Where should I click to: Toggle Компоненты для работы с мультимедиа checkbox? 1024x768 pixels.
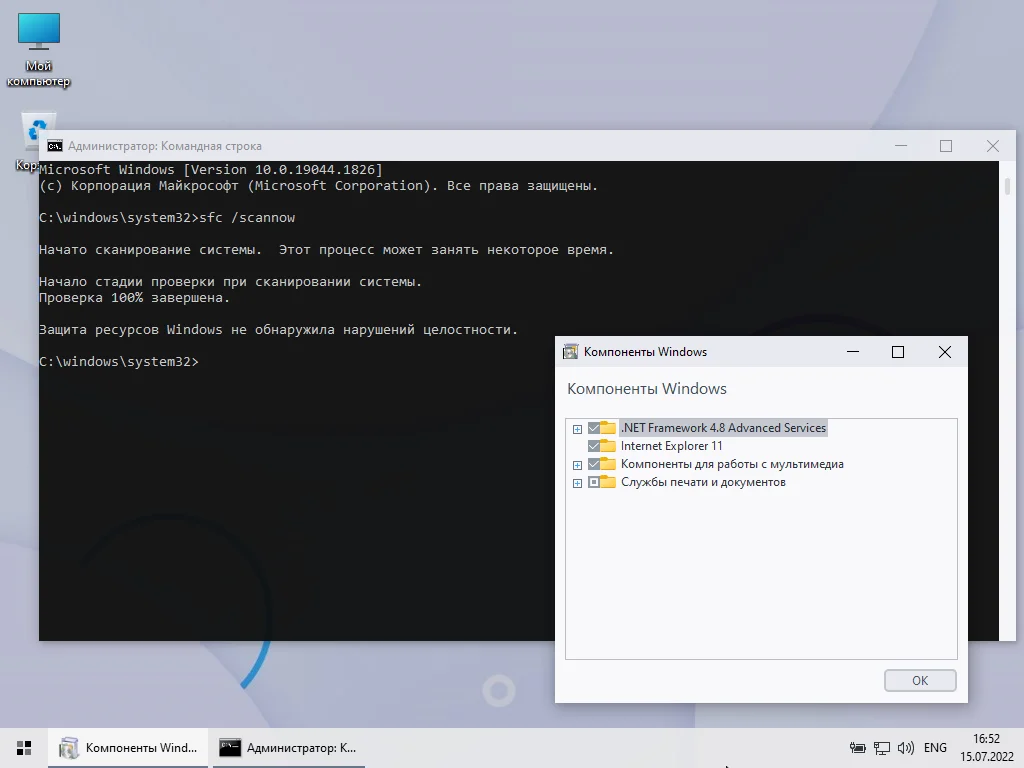click(x=594, y=464)
